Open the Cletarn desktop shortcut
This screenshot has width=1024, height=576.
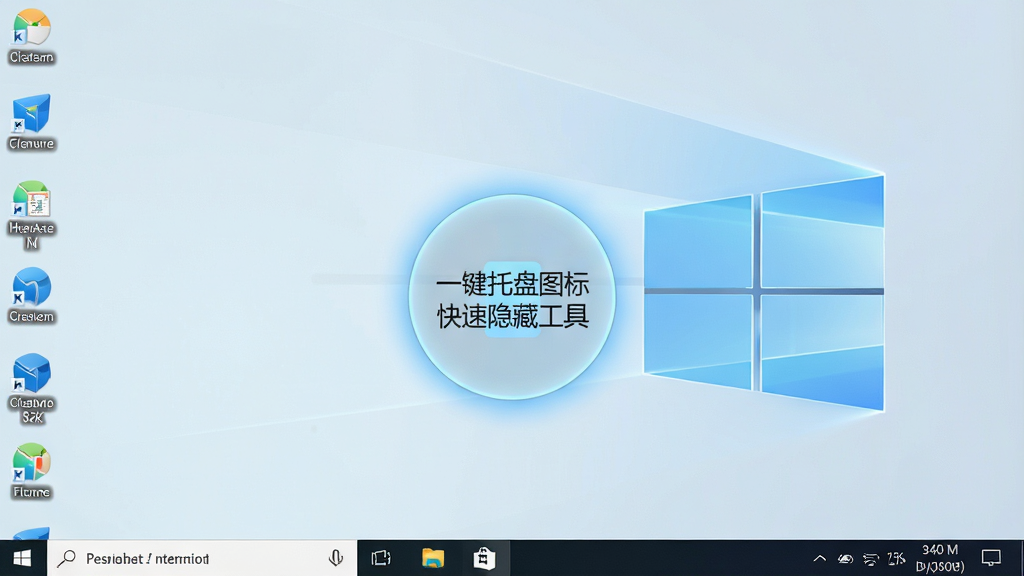31,37
